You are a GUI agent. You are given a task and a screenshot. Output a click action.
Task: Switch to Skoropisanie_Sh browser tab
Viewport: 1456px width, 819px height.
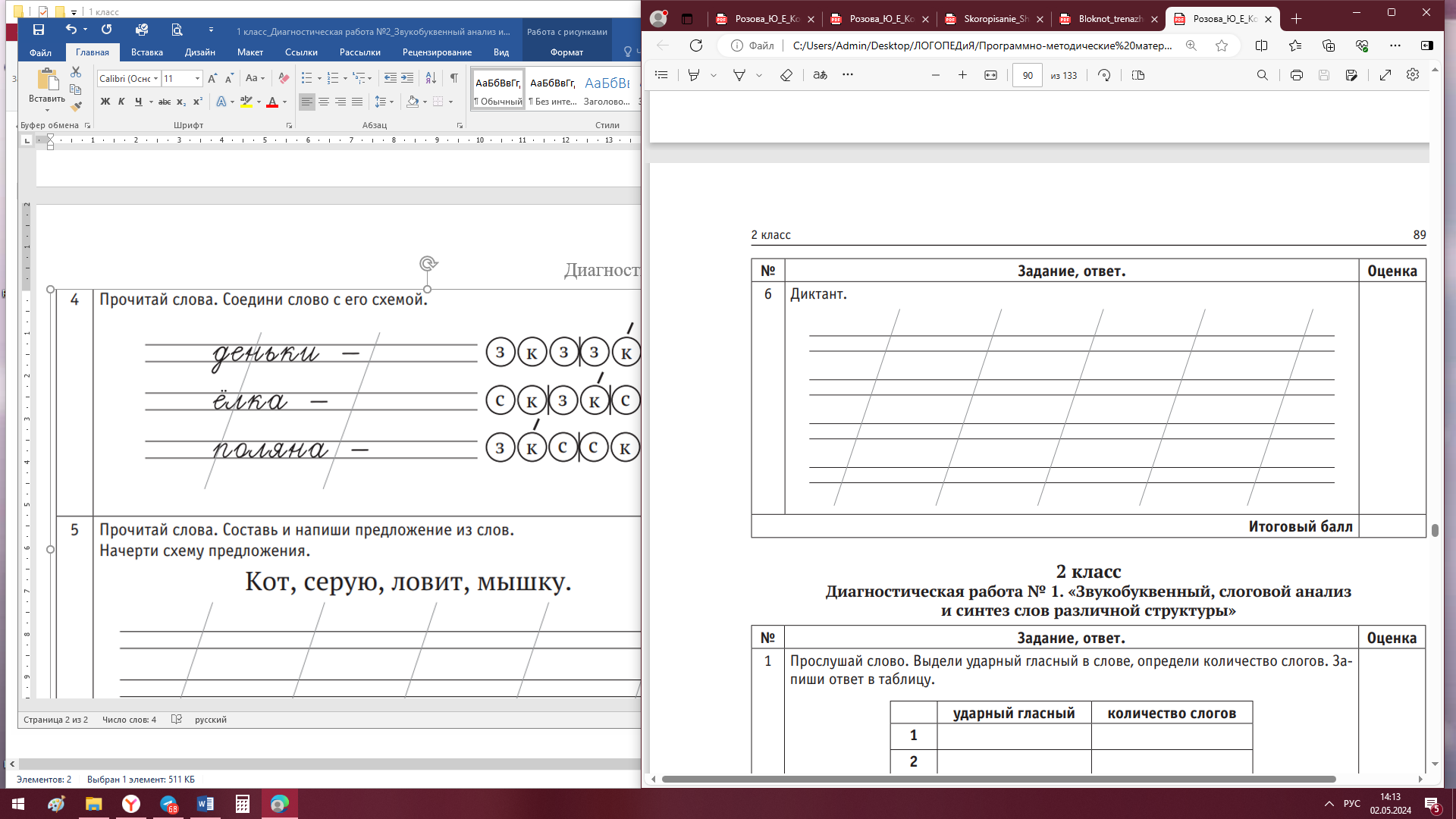995,19
